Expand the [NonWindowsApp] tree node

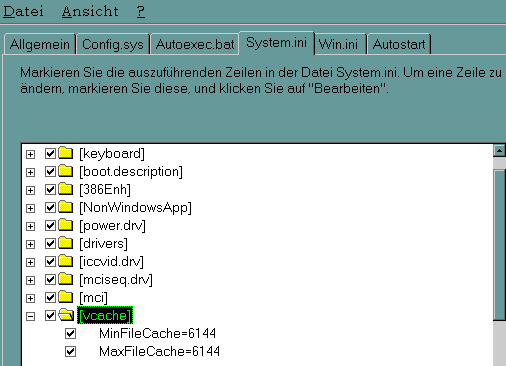[30, 208]
